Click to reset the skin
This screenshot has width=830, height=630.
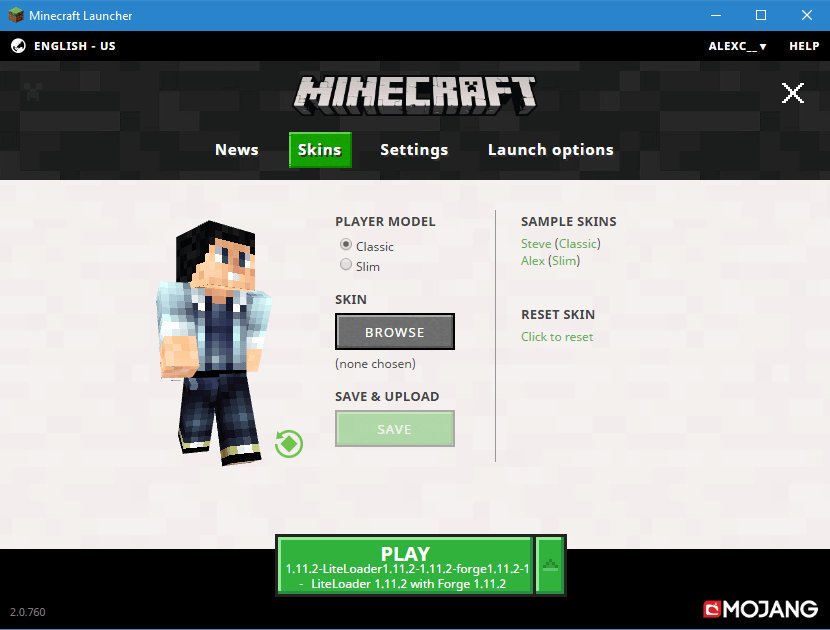pyautogui.click(x=557, y=337)
